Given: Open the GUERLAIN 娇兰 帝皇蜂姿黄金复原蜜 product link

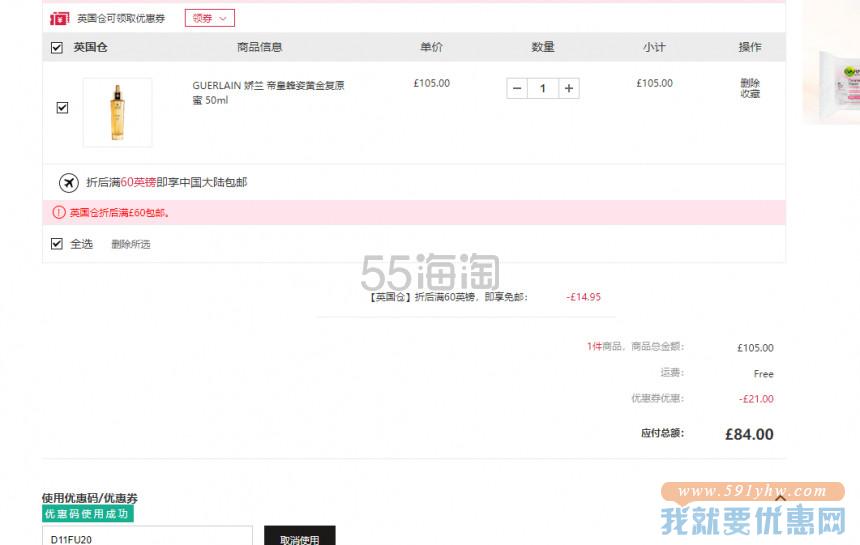Looking at the screenshot, I should [268, 93].
